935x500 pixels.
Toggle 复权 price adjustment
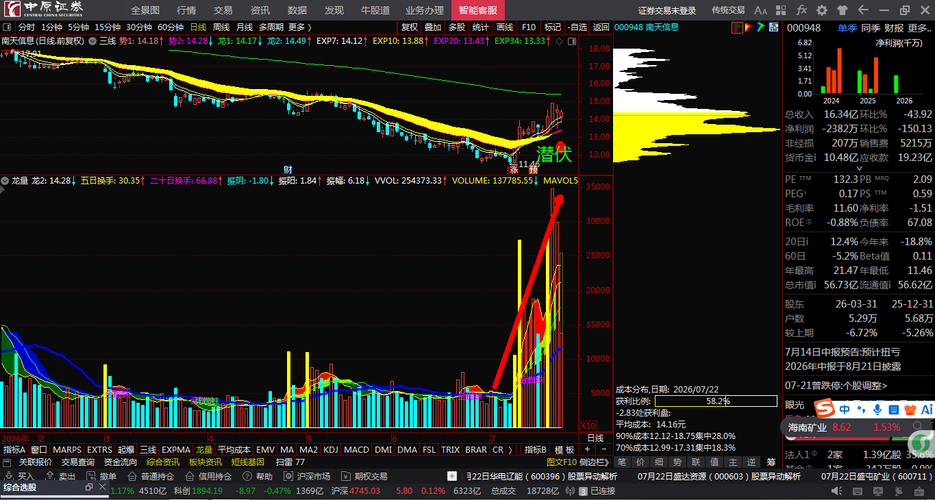[409, 27]
